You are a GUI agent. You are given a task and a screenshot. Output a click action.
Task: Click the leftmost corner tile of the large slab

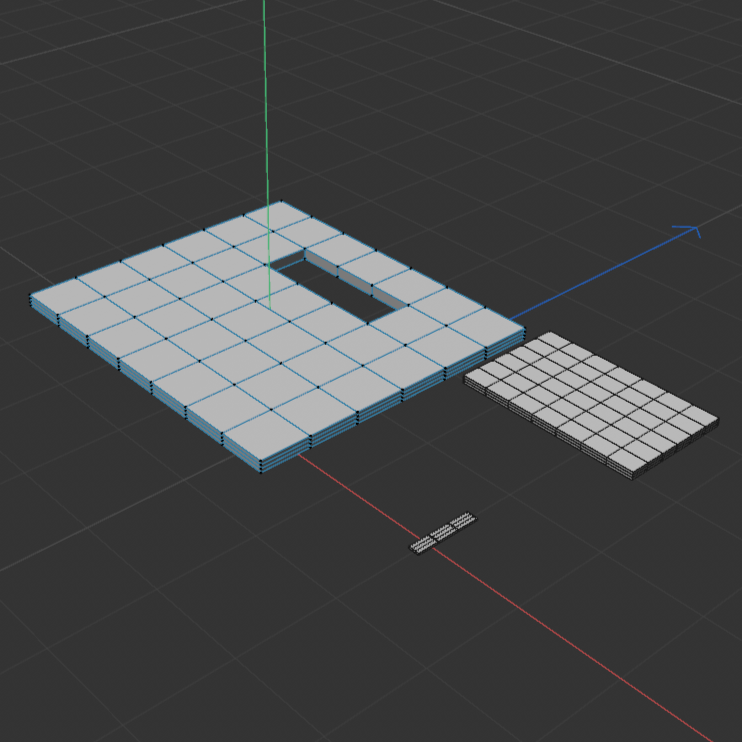pos(62,297)
